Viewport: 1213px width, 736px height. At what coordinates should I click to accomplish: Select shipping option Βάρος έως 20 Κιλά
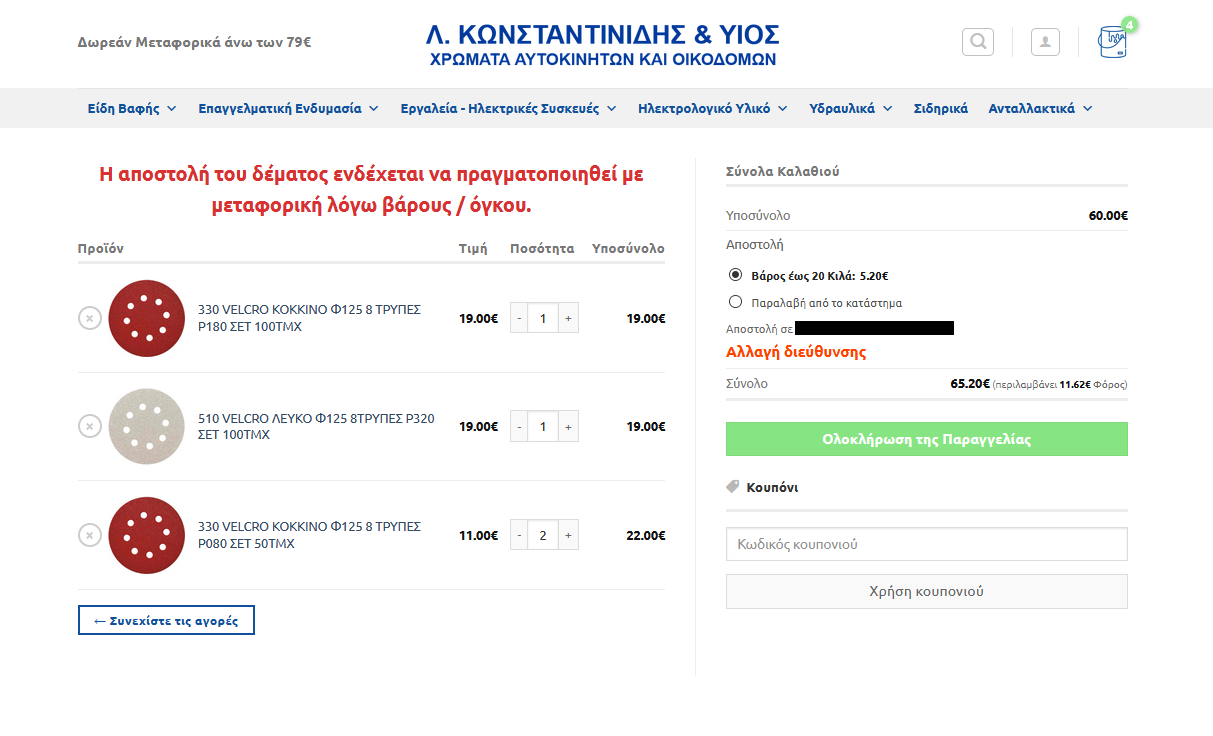[735, 274]
